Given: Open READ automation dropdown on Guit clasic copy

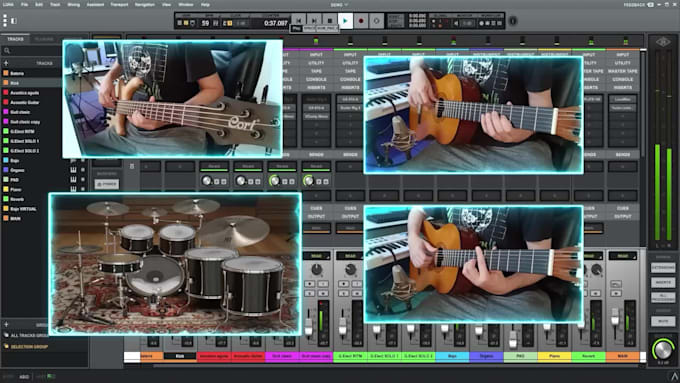Looking at the screenshot, I should [x=316, y=256].
